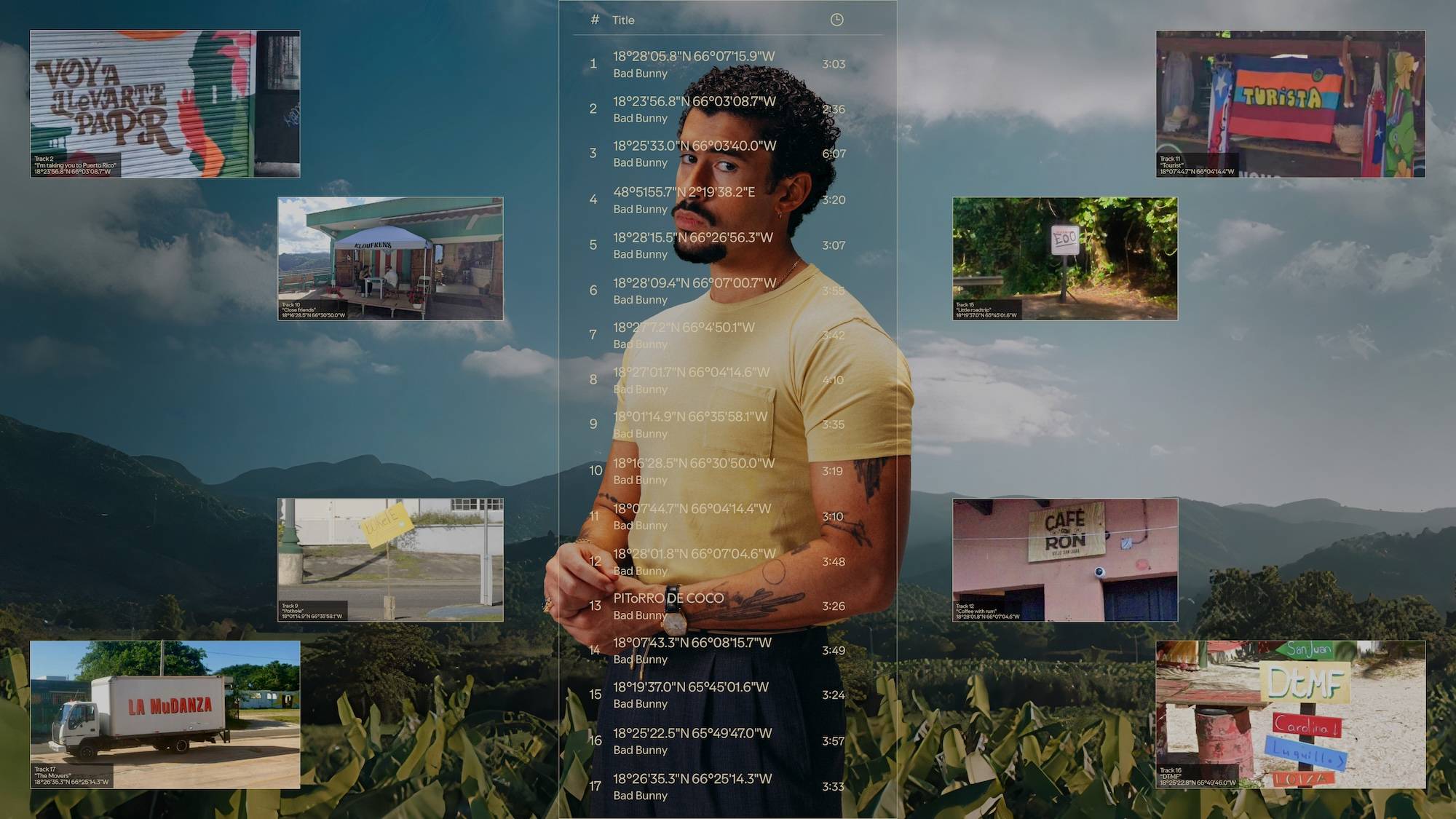Open the Track 10 'Close friends' thumbnail
Screen dimensions: 1456x819
click(390, 258)
